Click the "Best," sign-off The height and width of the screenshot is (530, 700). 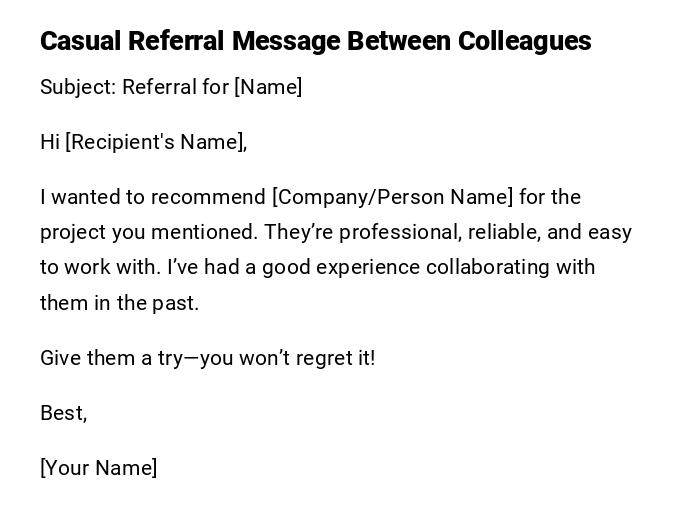(63, 413)
